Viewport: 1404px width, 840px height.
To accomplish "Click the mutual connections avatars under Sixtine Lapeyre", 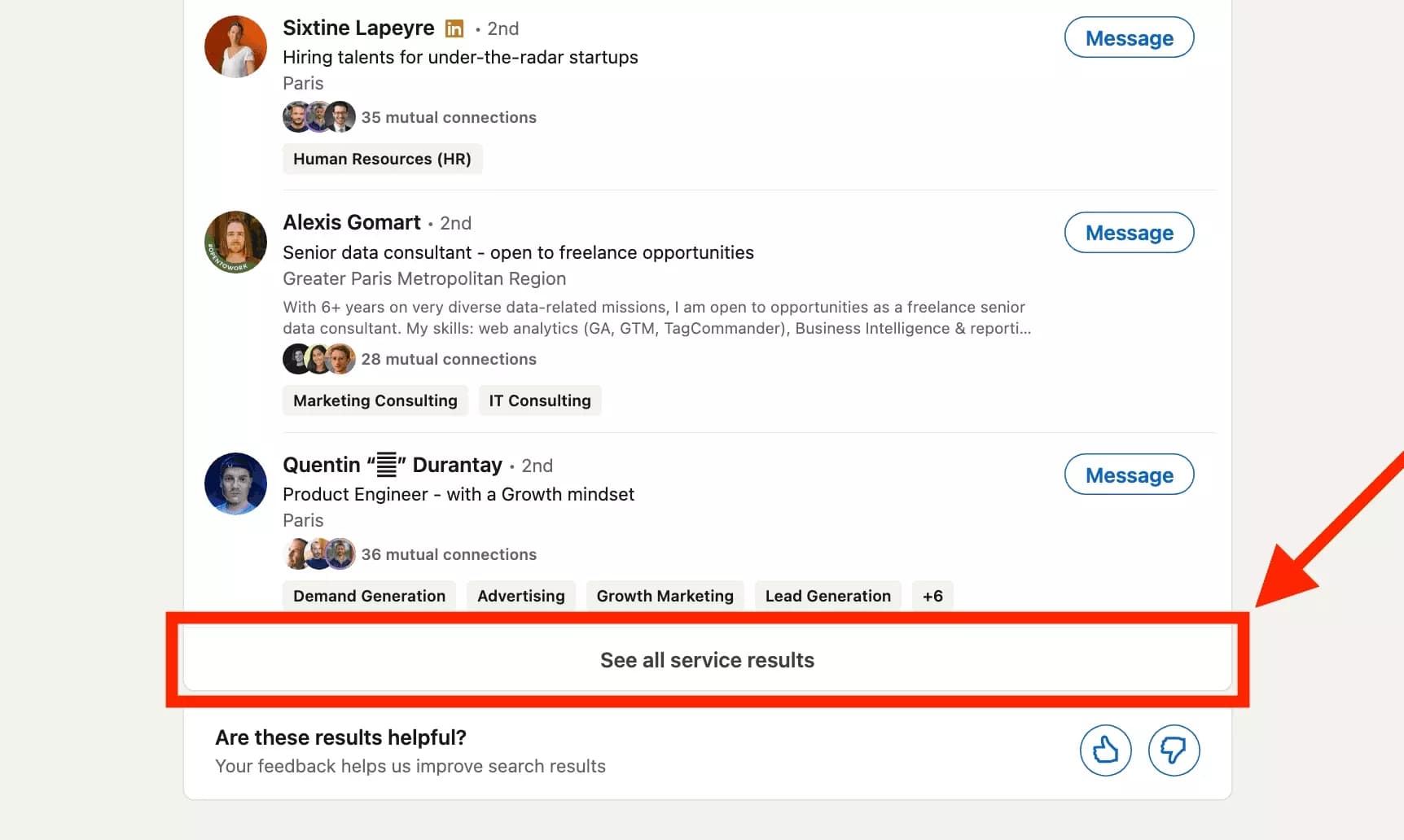I will [x=318, y=116].
